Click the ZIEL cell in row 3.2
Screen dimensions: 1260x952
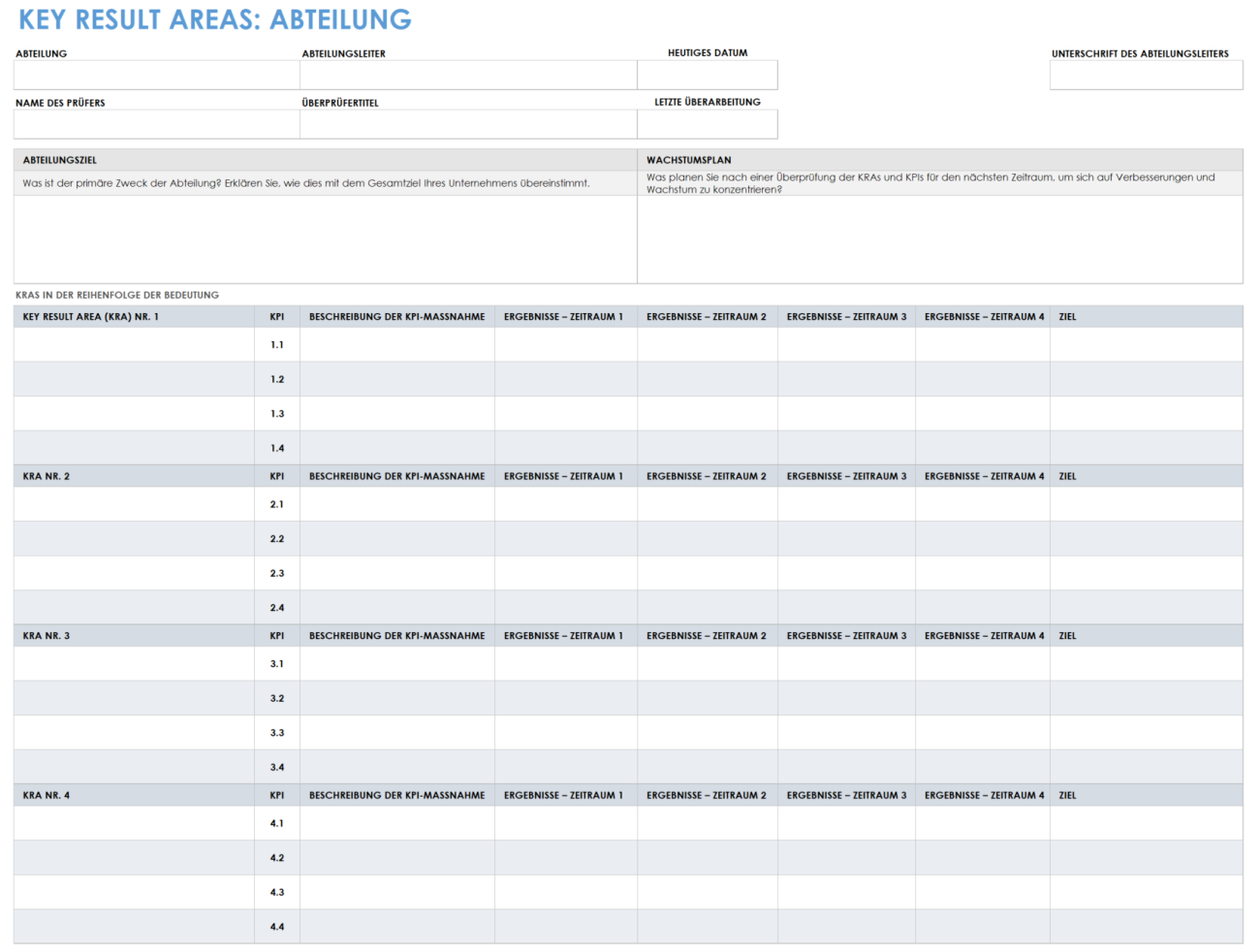1146,697
